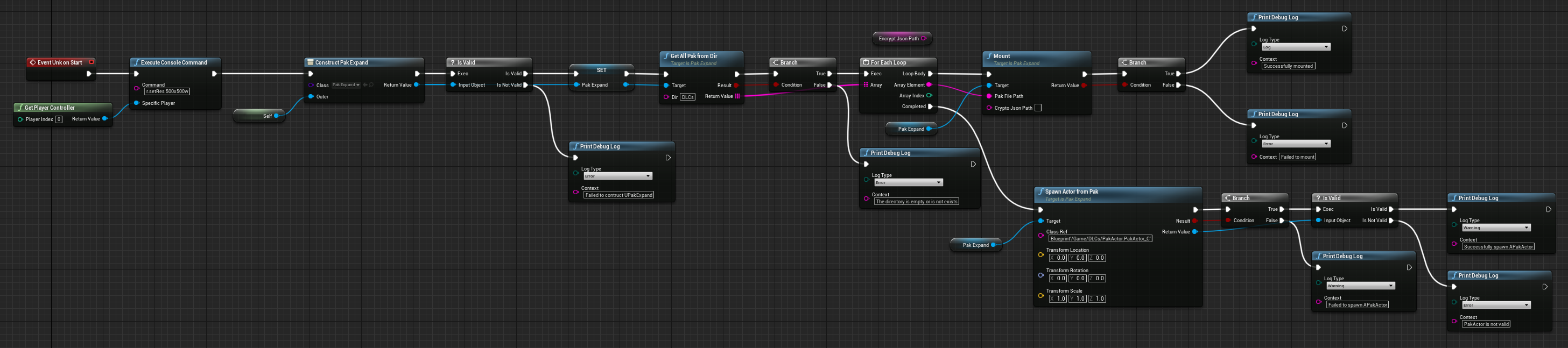Open Log Type dropdown above Failed to spawn APakActor
This screenshot has height=348, width=1568.
coord(1360,285)
